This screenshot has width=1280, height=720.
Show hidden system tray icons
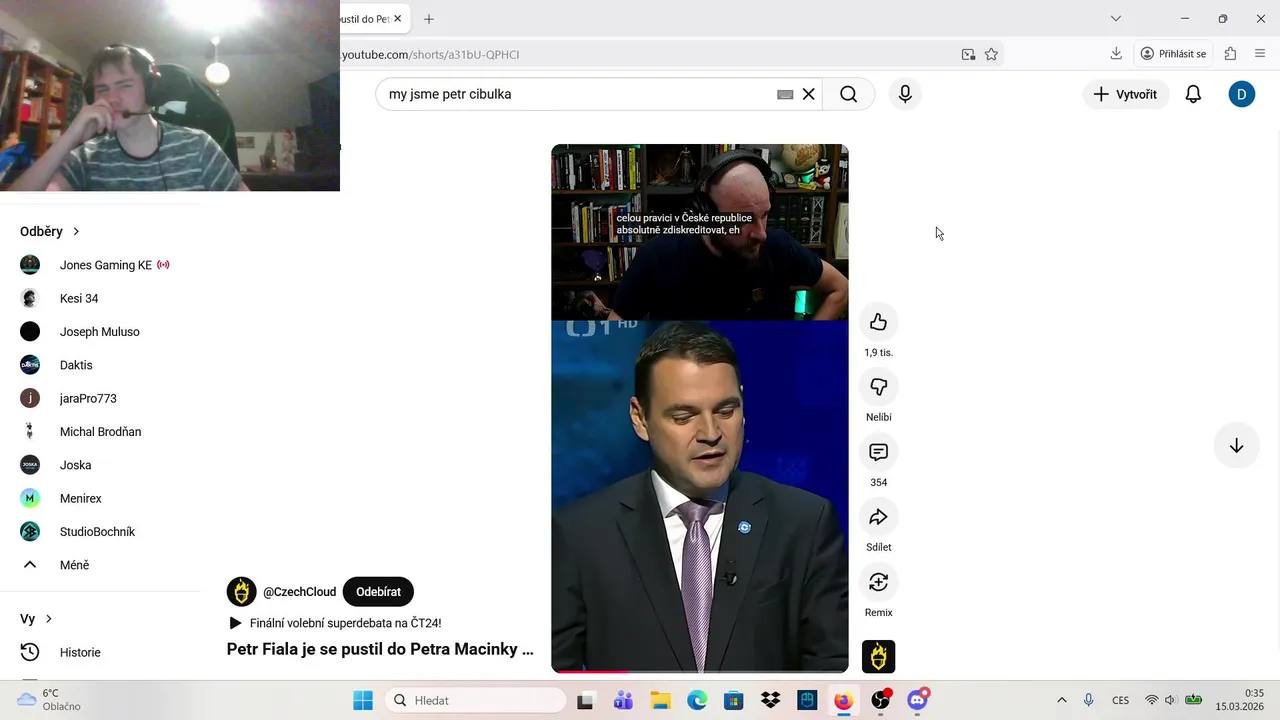(x=1061, y=701)
